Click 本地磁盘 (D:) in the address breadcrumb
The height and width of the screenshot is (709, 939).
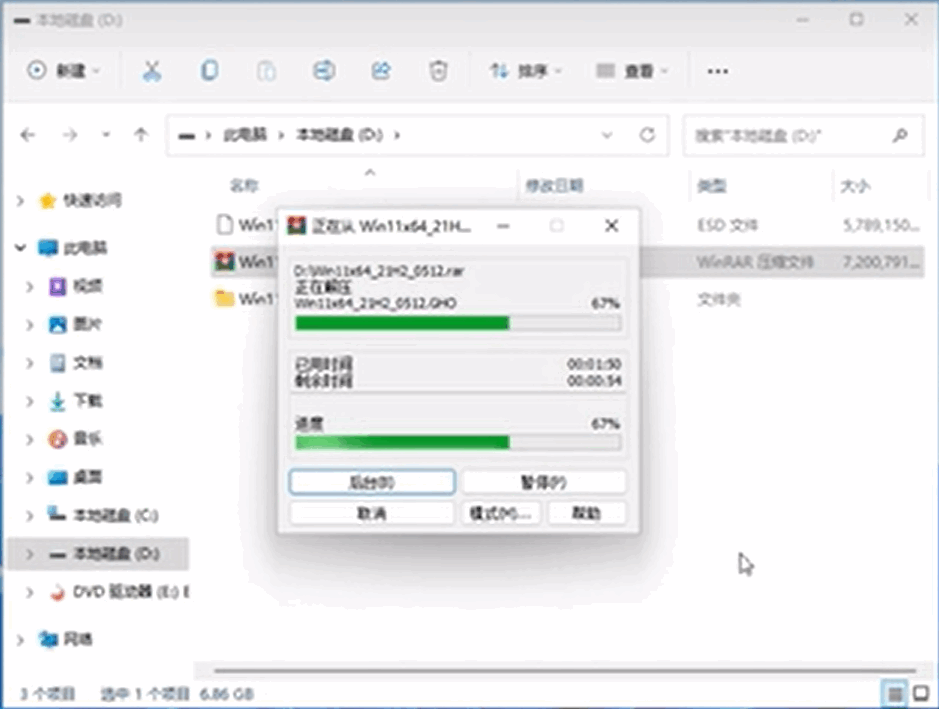[x=340, y=135]
